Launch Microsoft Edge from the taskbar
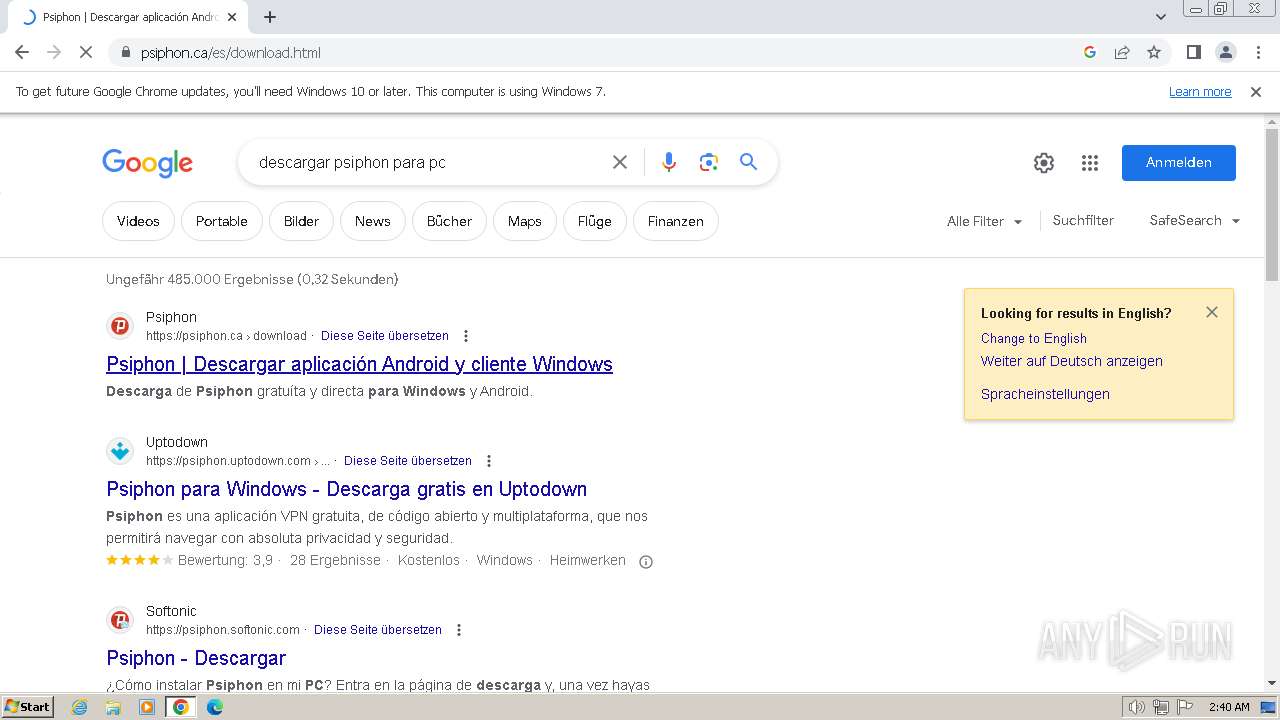The image size is (1280, 720). click(215, 707)
